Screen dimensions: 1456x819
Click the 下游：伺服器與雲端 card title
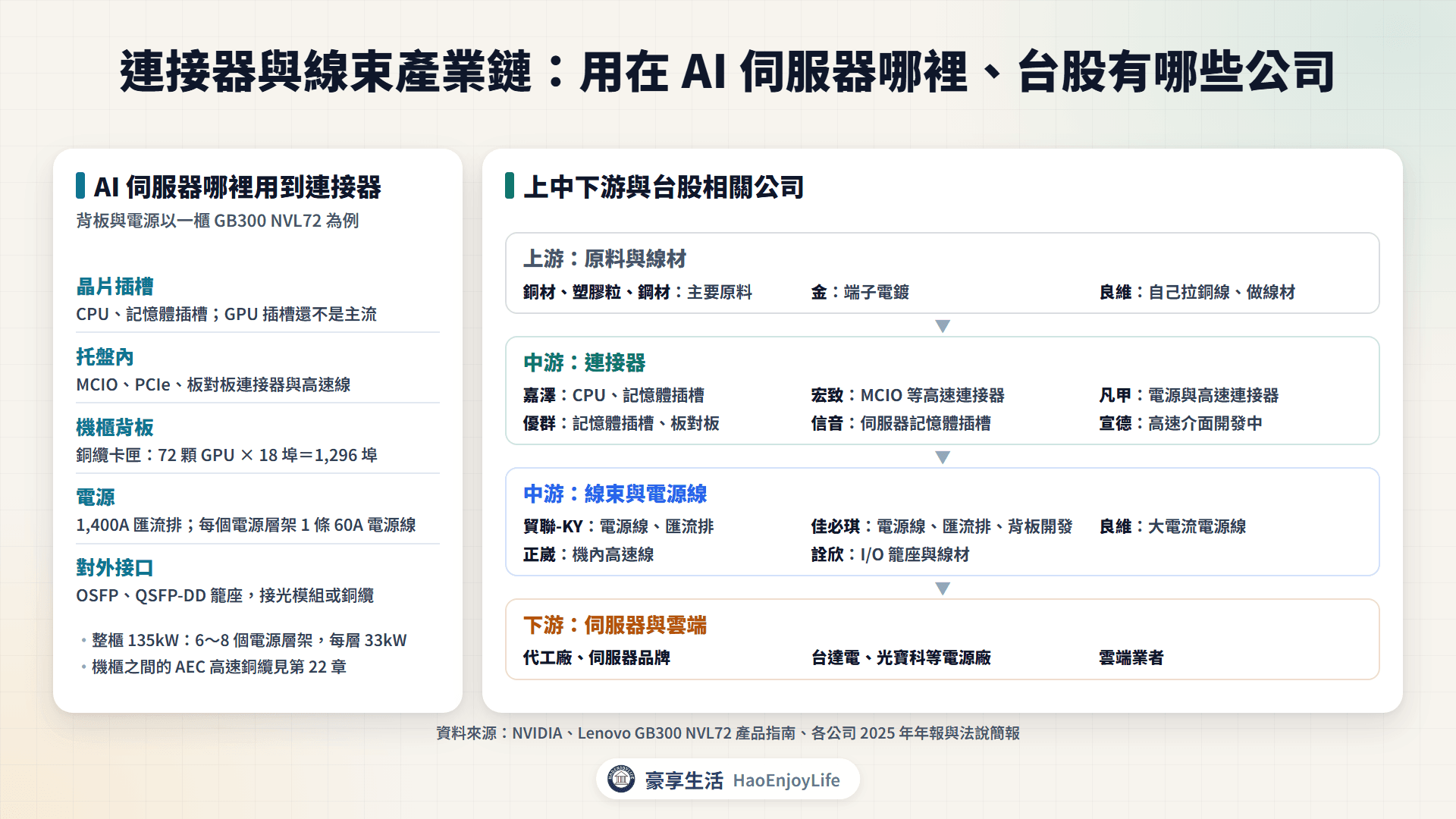[615, 625]
